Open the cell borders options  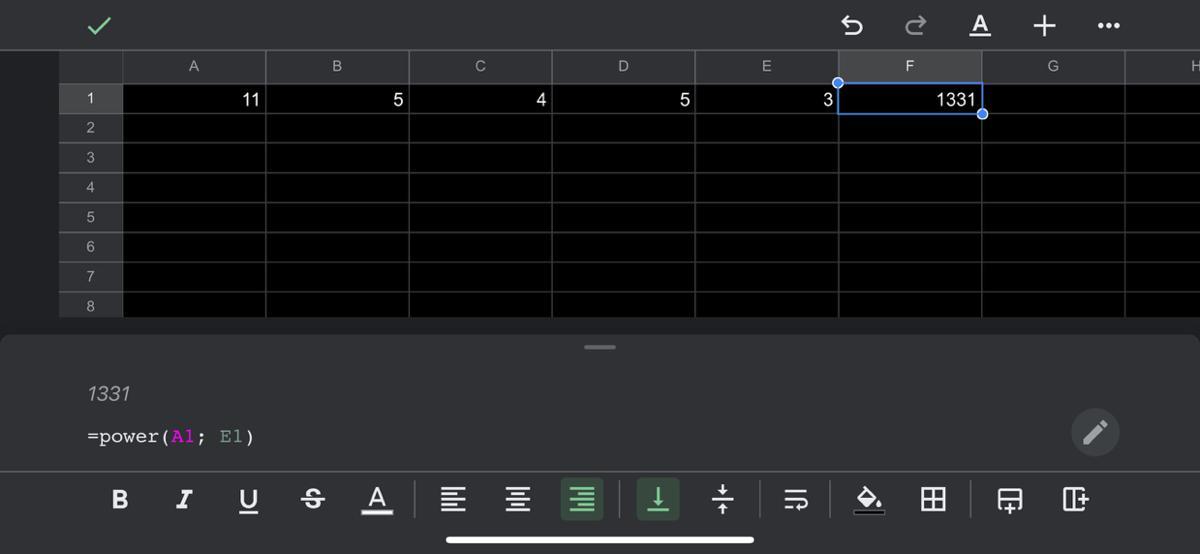932,499
